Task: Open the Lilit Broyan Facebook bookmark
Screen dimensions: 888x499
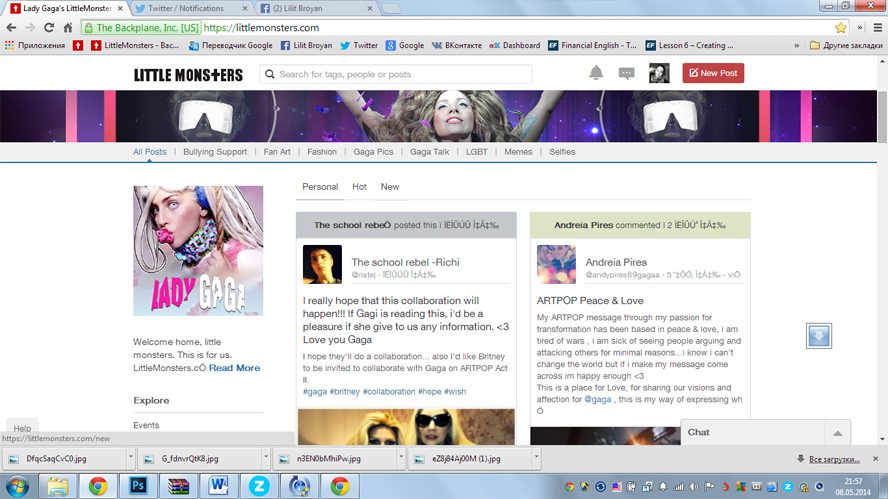Action: [306, 45]
